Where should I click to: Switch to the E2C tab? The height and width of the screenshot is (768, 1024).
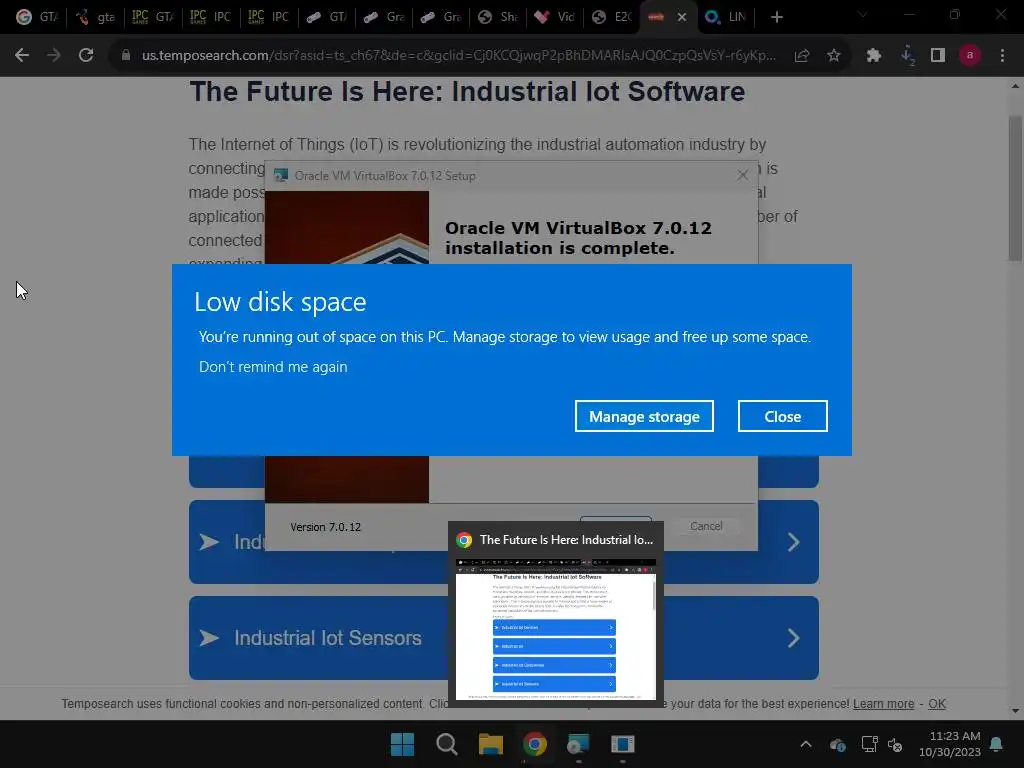point(613,17)
